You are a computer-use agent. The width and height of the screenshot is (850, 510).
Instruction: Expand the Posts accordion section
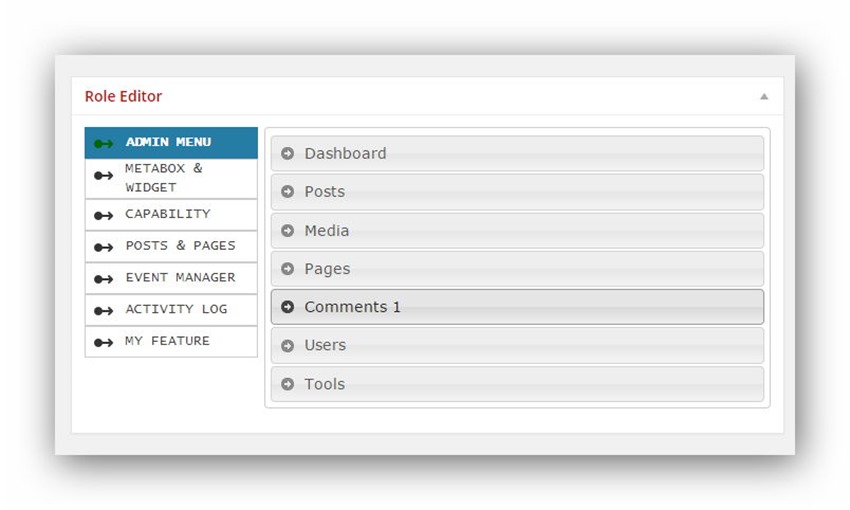pyautogui.click(x=516, y=192)
